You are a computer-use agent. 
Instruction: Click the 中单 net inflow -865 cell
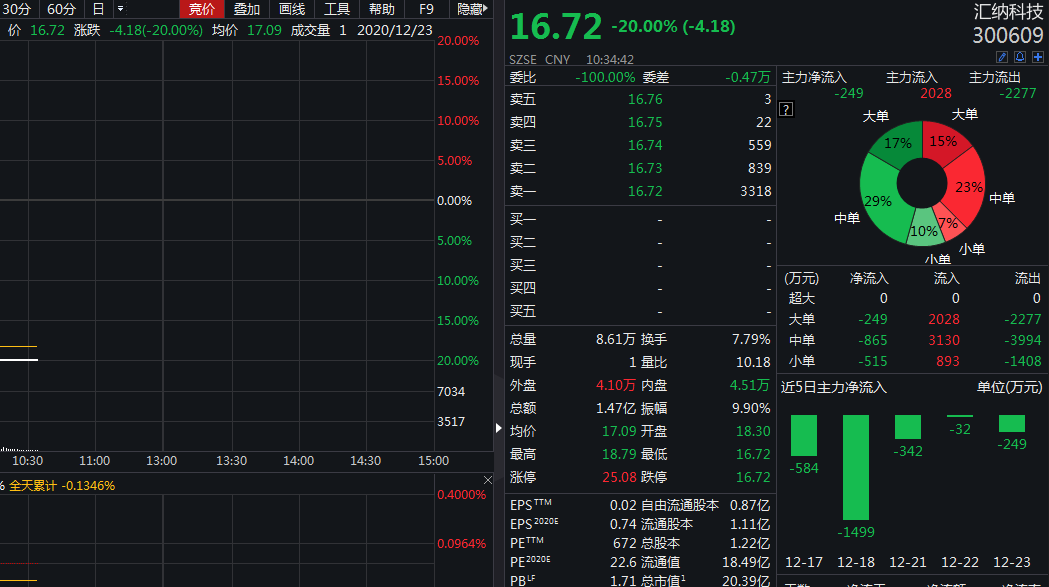[x=872, y=340]
